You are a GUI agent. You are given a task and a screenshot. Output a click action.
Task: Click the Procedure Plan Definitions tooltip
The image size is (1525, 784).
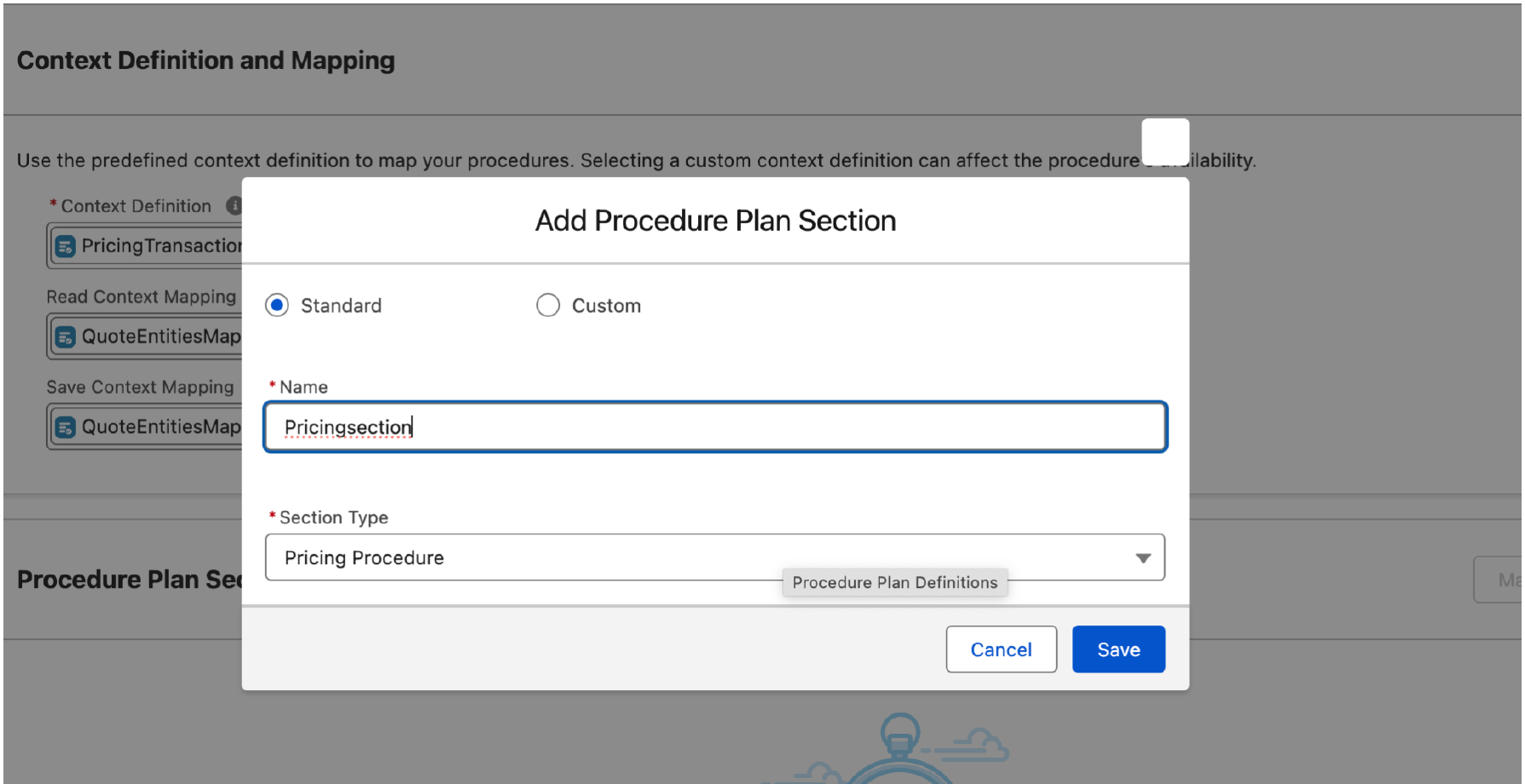point(894,583)
